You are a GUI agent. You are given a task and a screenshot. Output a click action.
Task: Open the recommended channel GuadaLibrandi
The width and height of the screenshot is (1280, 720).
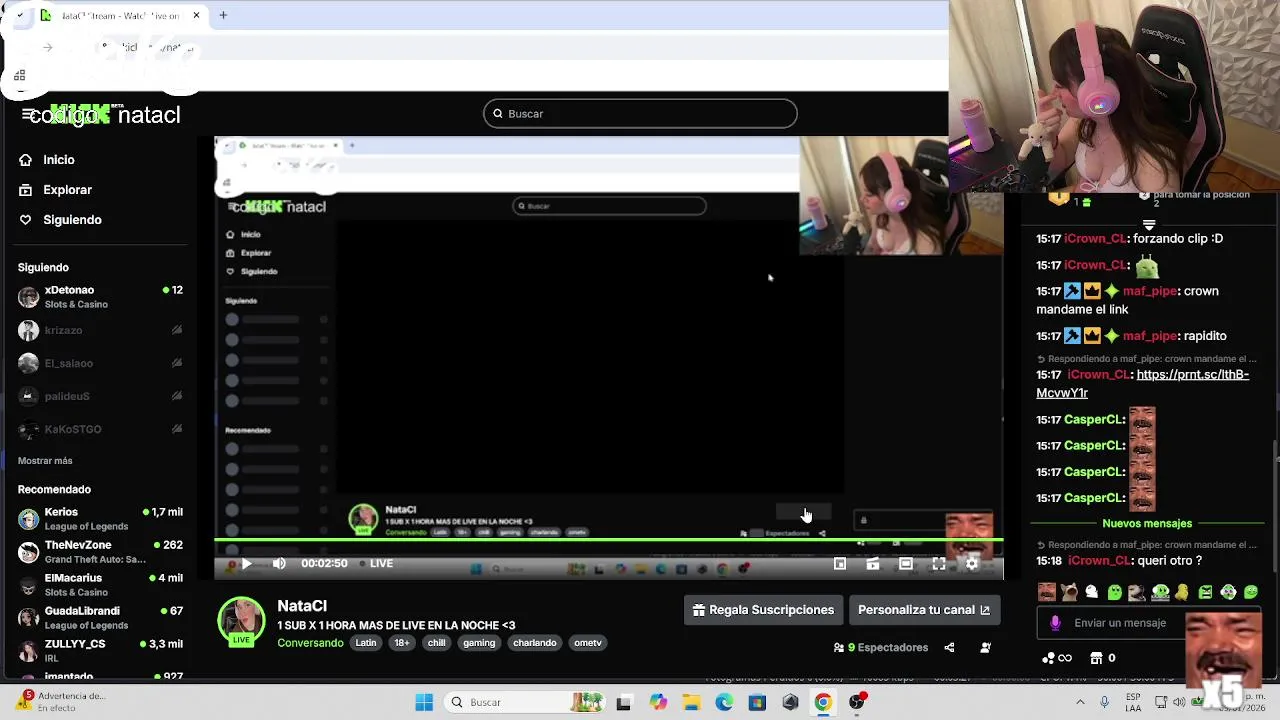point(100,618)
